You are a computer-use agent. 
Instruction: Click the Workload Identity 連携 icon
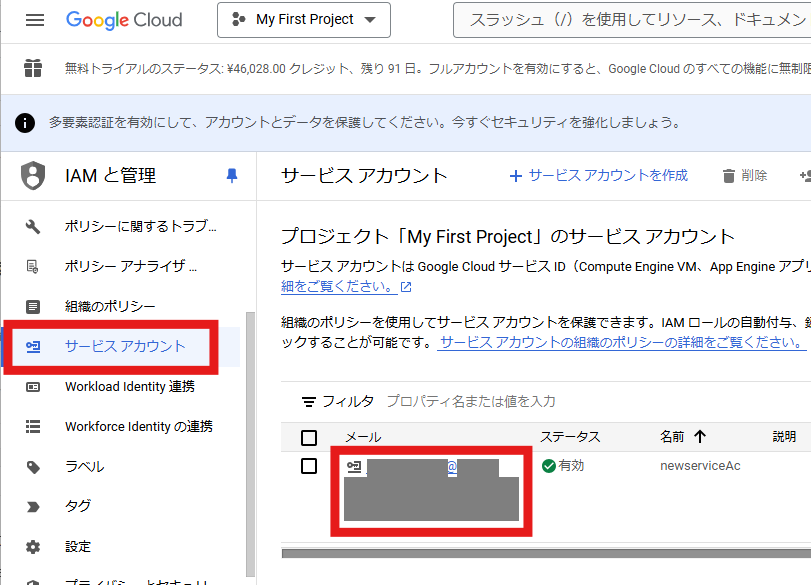coord(33,387)
